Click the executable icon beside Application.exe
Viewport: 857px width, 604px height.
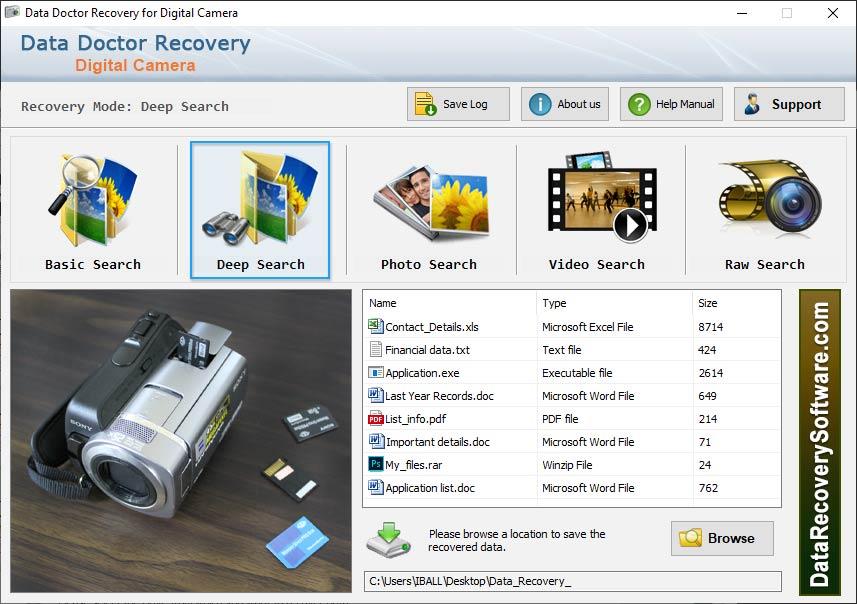(x=375, y=372)
